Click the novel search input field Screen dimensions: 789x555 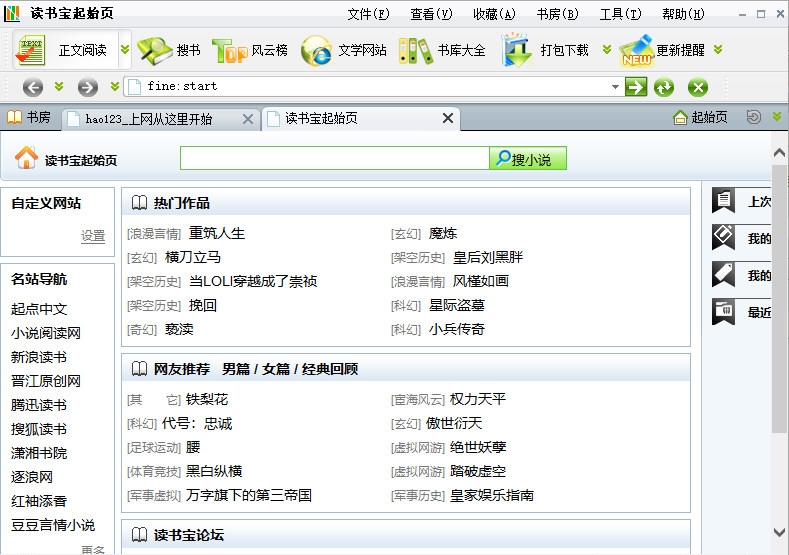coord(335,158)
